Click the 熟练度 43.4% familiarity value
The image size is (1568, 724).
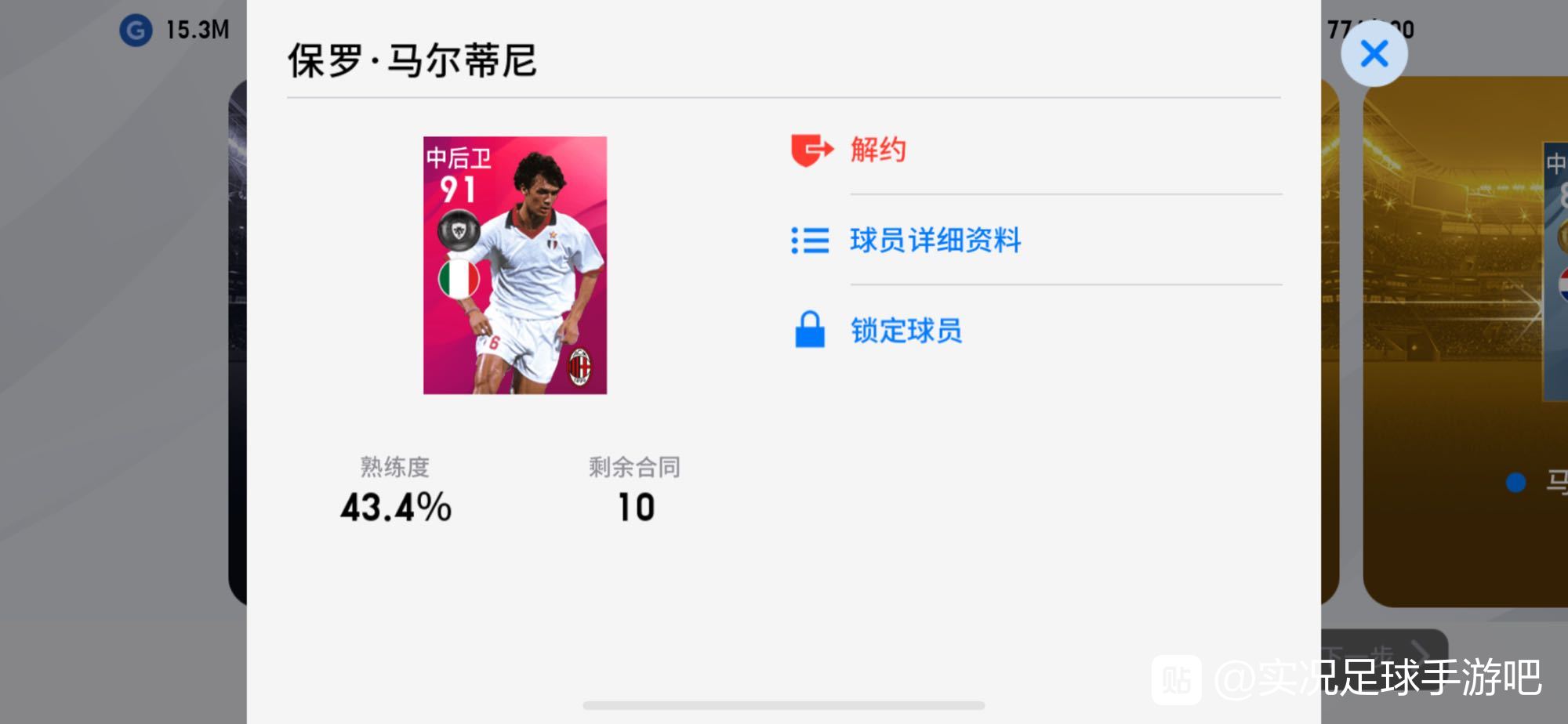click(395, 507)
